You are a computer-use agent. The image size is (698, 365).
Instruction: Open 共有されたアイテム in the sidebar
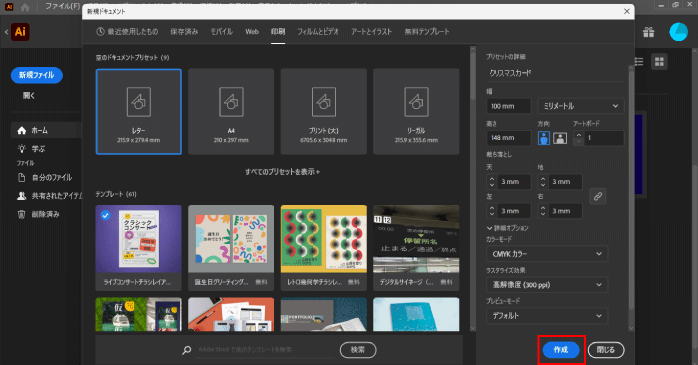(49, 196)
